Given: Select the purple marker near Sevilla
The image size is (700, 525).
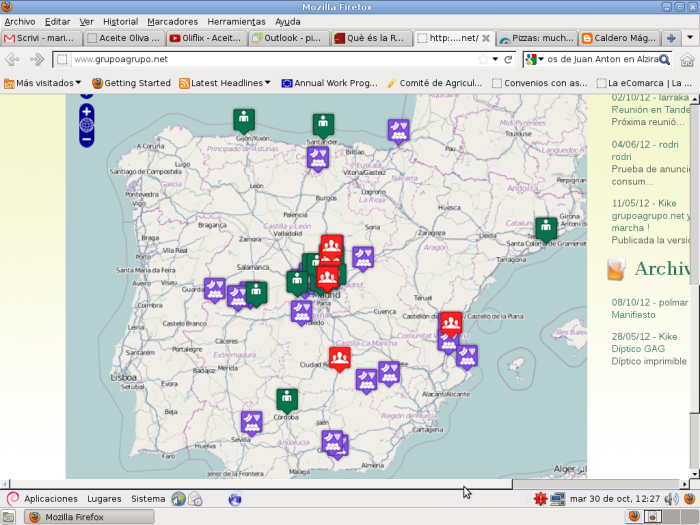Looking at the screenshot, I should click(251, 423).
